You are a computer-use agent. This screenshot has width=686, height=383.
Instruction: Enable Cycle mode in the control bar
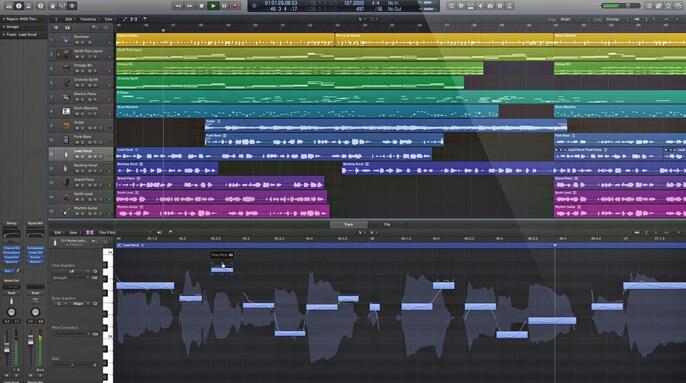[451, 6]
